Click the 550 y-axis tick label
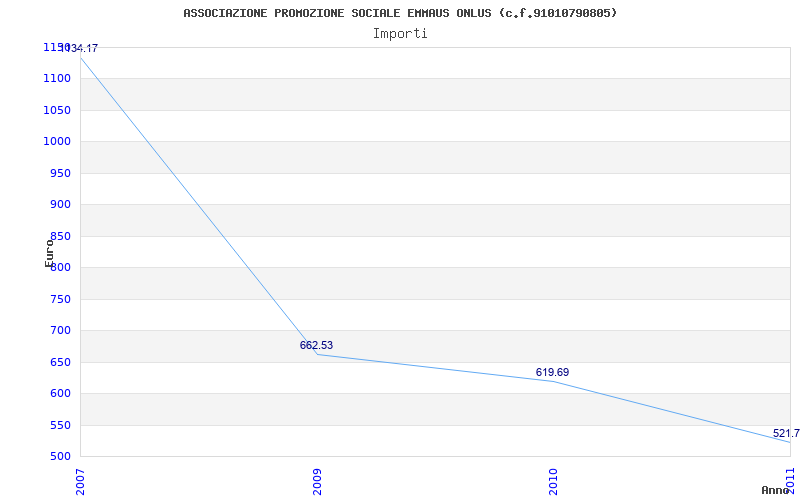800x500 pixels. (x=61, y=426)
